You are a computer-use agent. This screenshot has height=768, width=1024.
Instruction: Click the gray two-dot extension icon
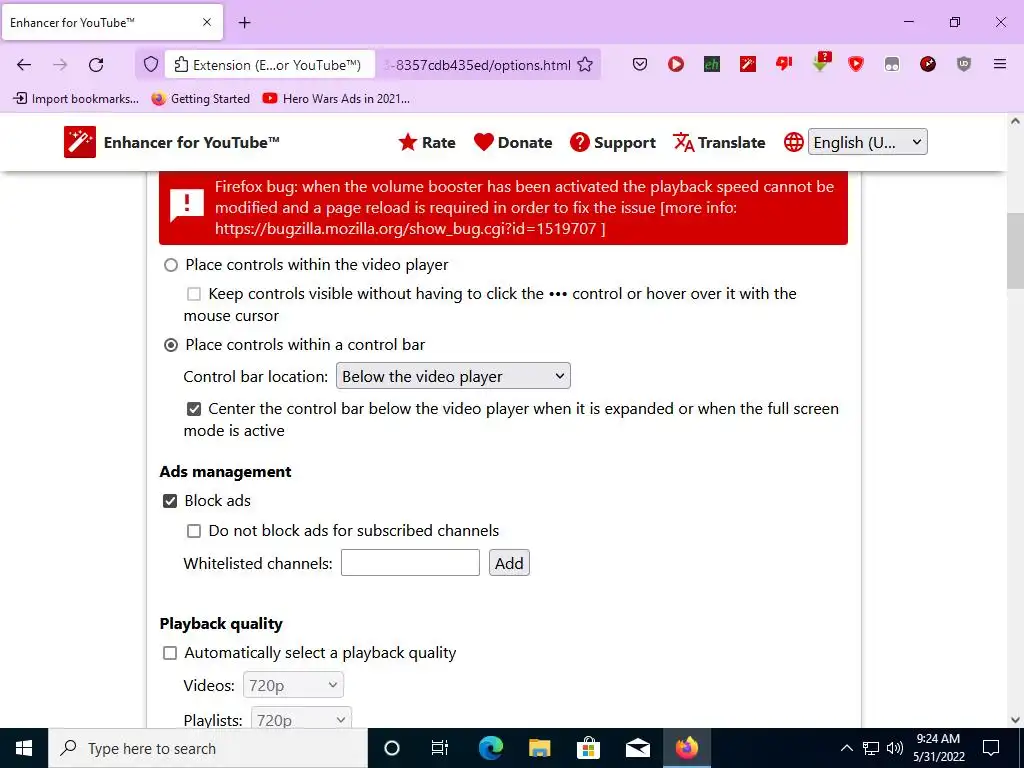pyautogui.click(x=891, y=64)
